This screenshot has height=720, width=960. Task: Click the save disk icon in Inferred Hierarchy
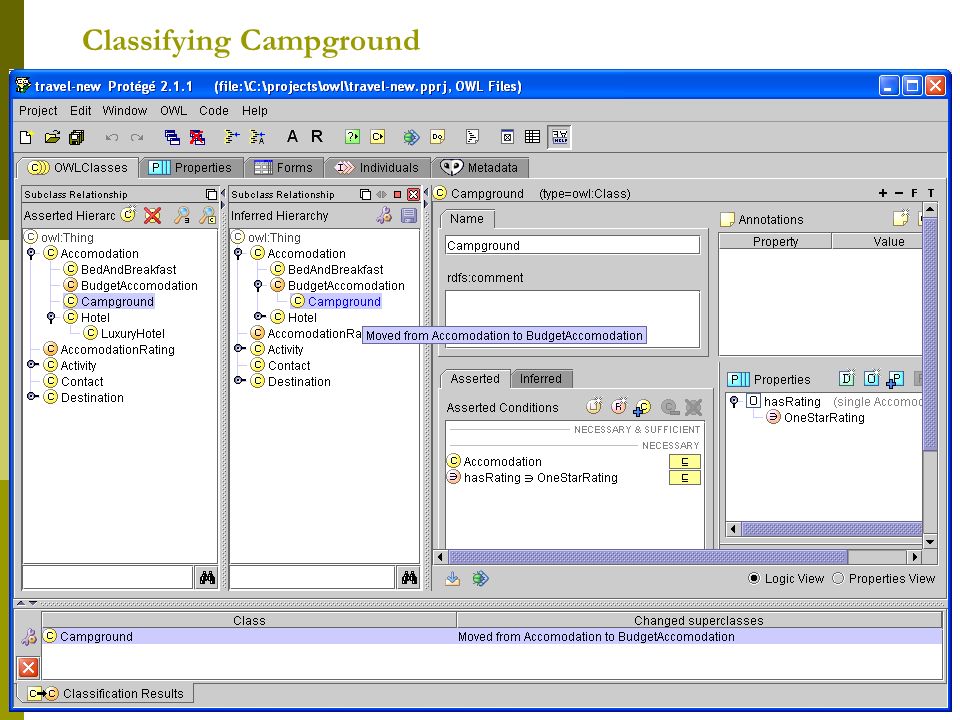click(408, 216)
